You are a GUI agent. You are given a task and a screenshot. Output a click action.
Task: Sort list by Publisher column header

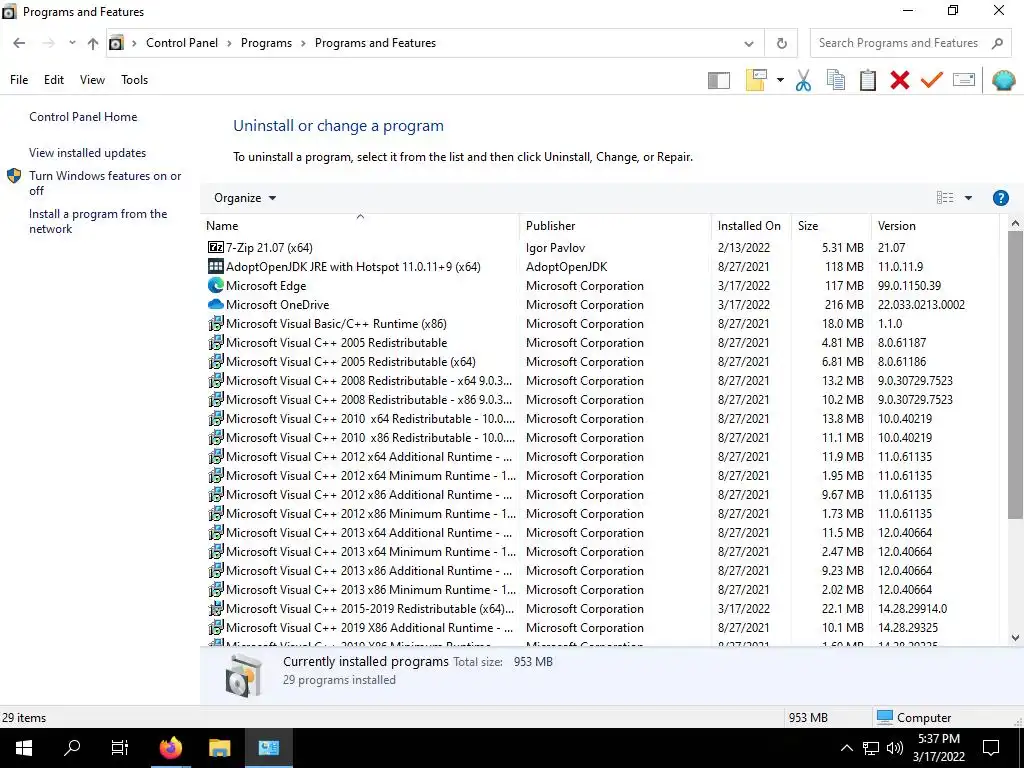(615, 226)
